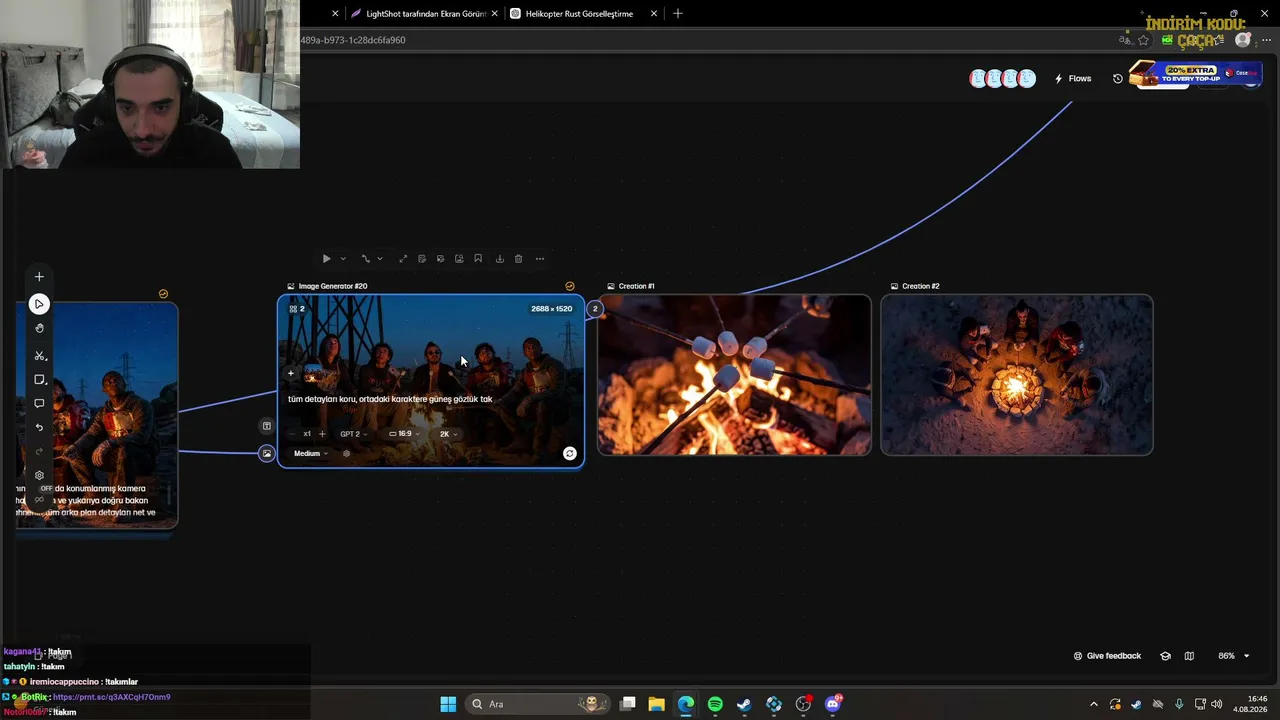Select the comment bubble tool
1280x720 pixels.
pyautogui.click(x=39, y=404)
